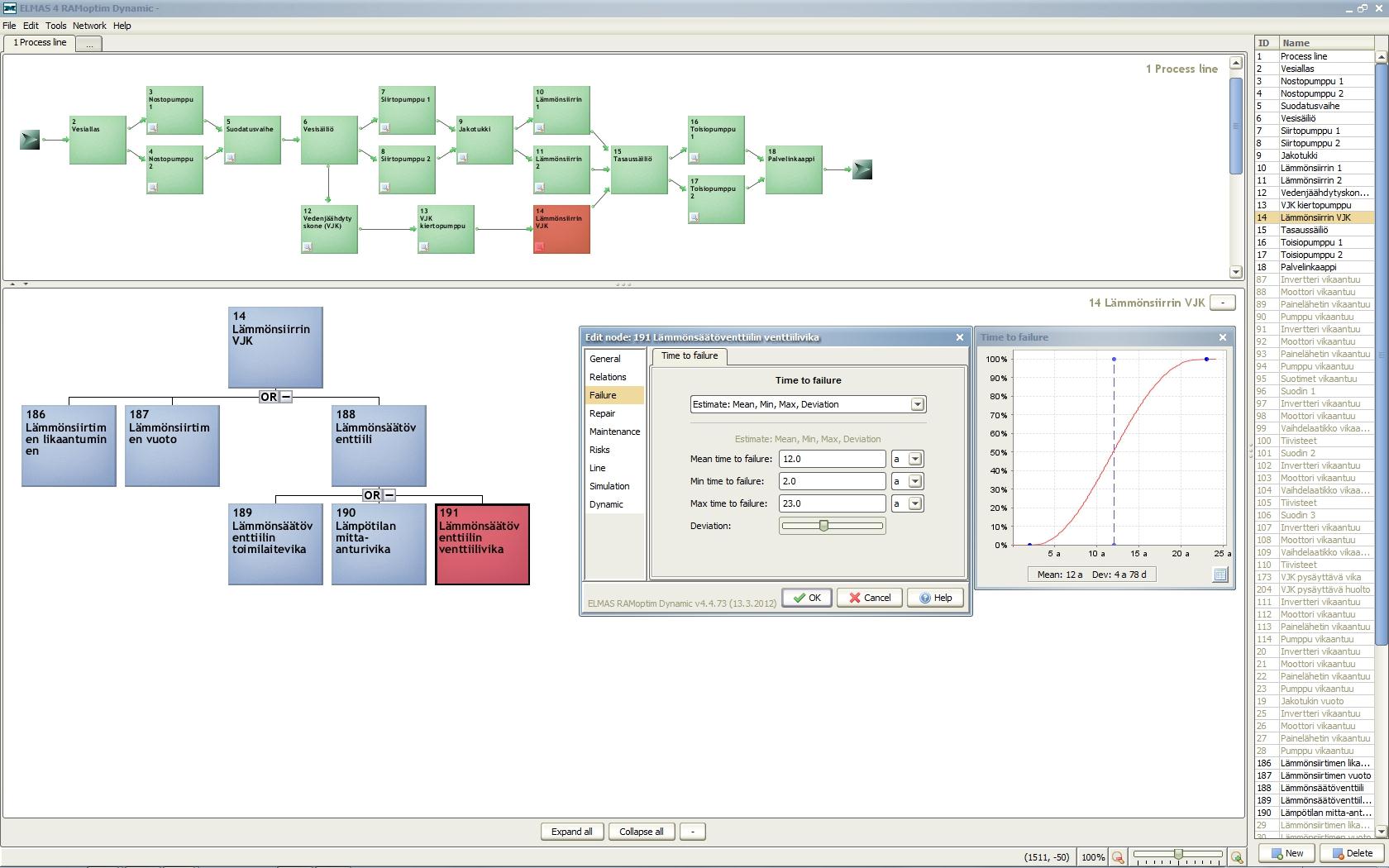1389x868 pixels.
Task: Click the Delete button below ID list
Action: 1352,853
